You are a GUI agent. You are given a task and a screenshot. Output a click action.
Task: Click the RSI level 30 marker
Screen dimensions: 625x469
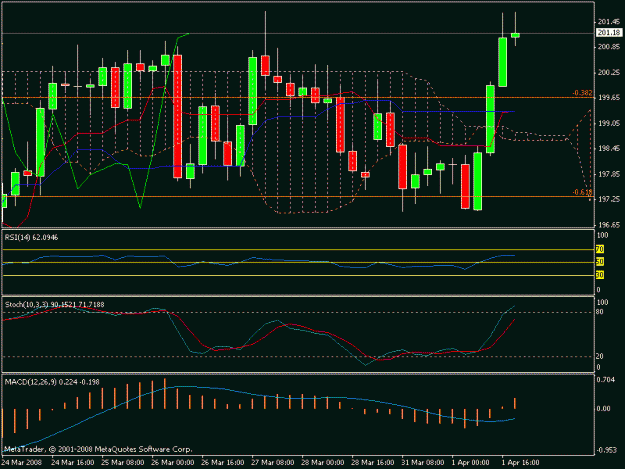(599, 275)
